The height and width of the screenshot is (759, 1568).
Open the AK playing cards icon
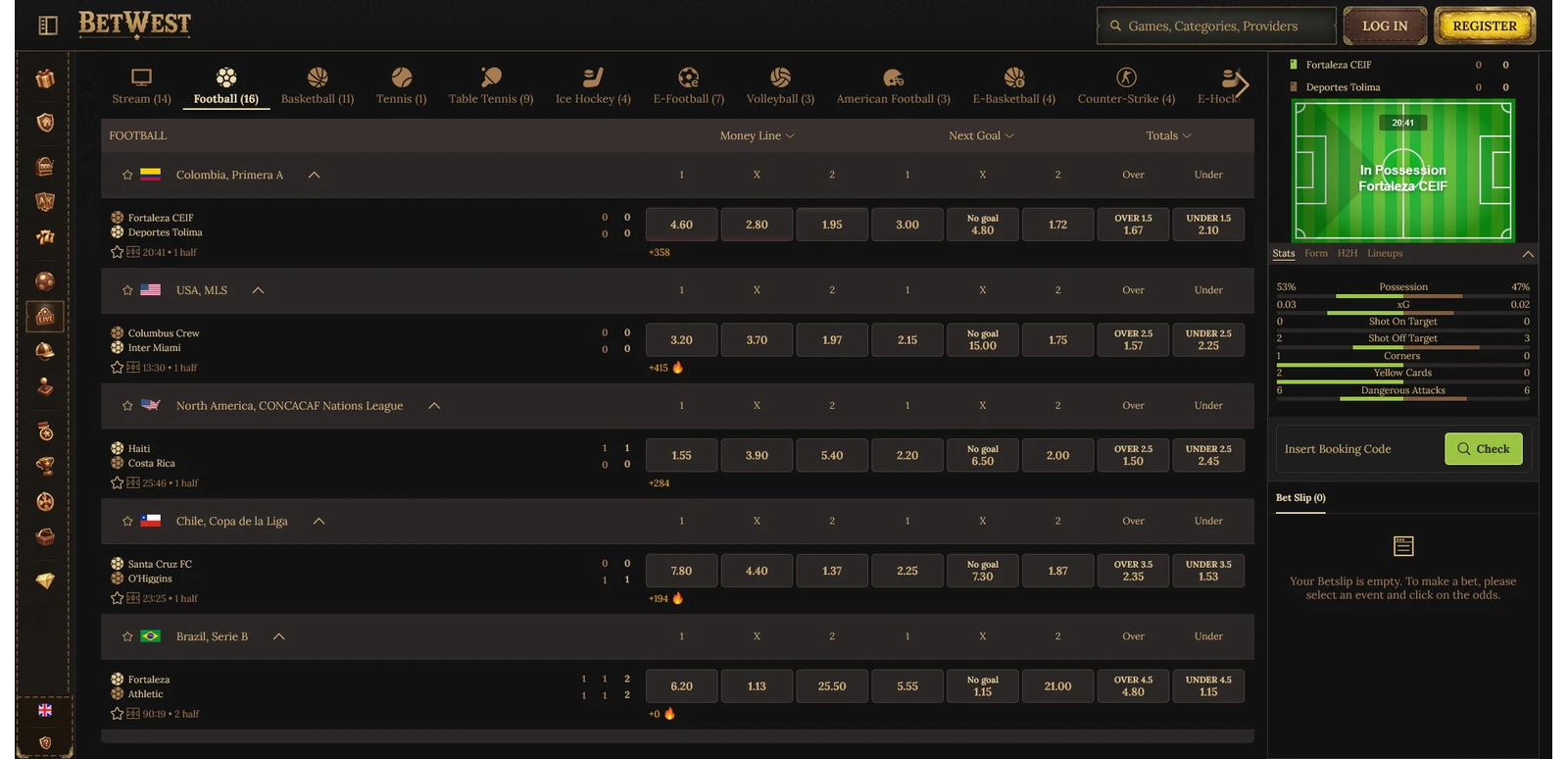coord(45,201)
